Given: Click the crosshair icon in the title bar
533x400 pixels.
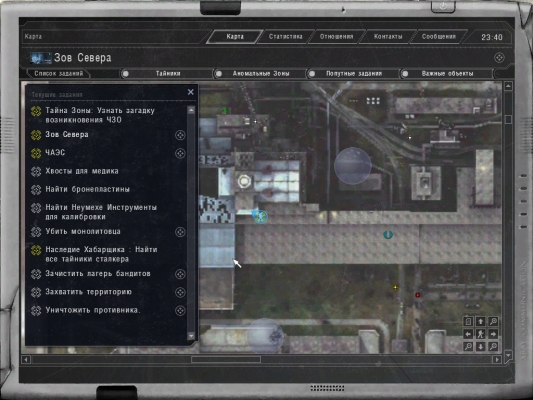Looking at the screenshot, I should pyautogui.click(x=499, y=58).
